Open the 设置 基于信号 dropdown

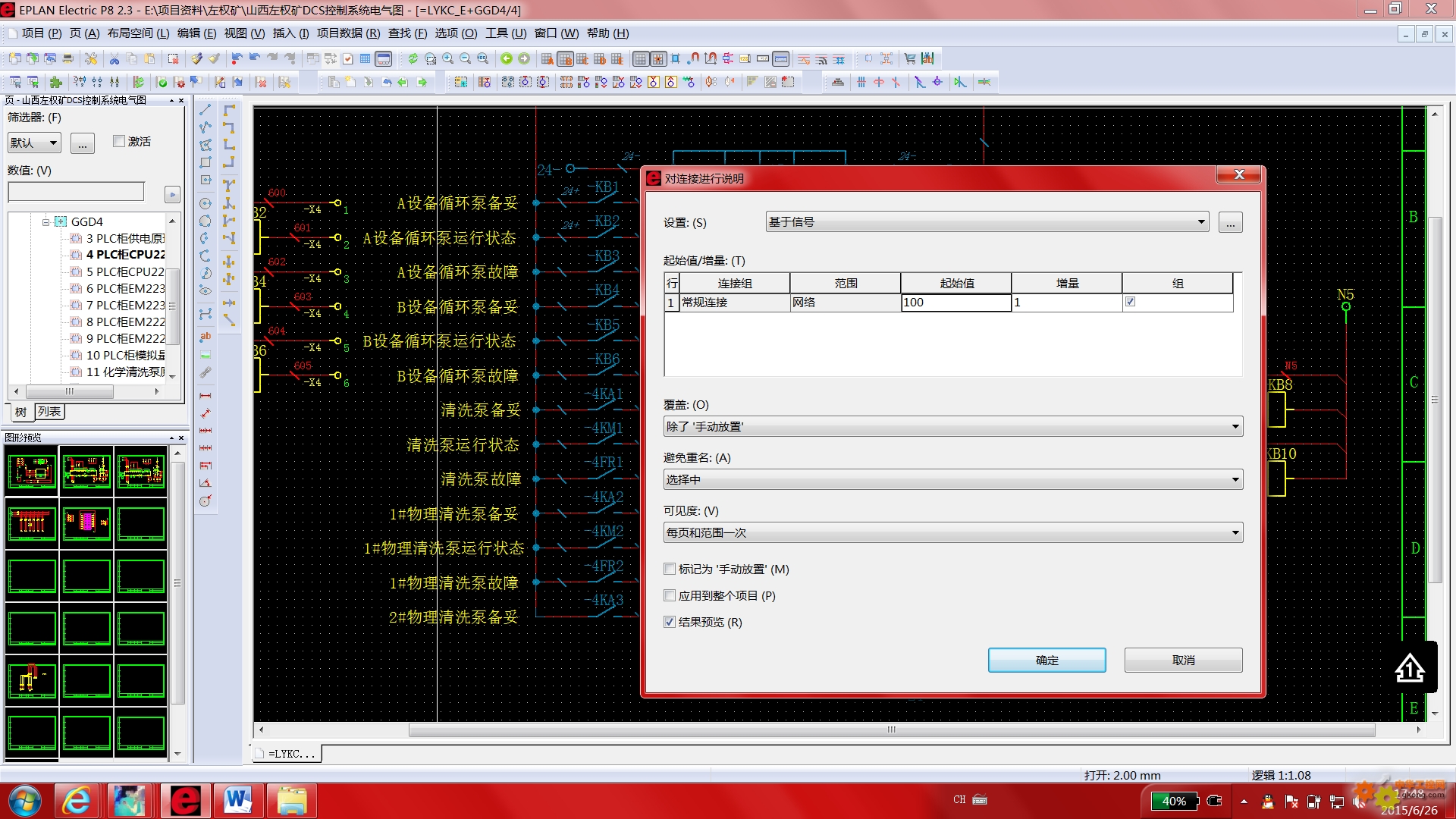click(987, 222)
